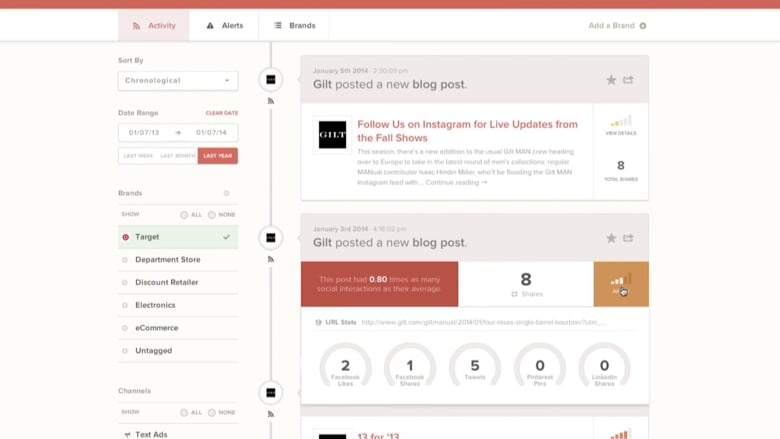Click the plus icon beside Add a Brand
Screen dimensions: 780x439
tap(643, 26)
